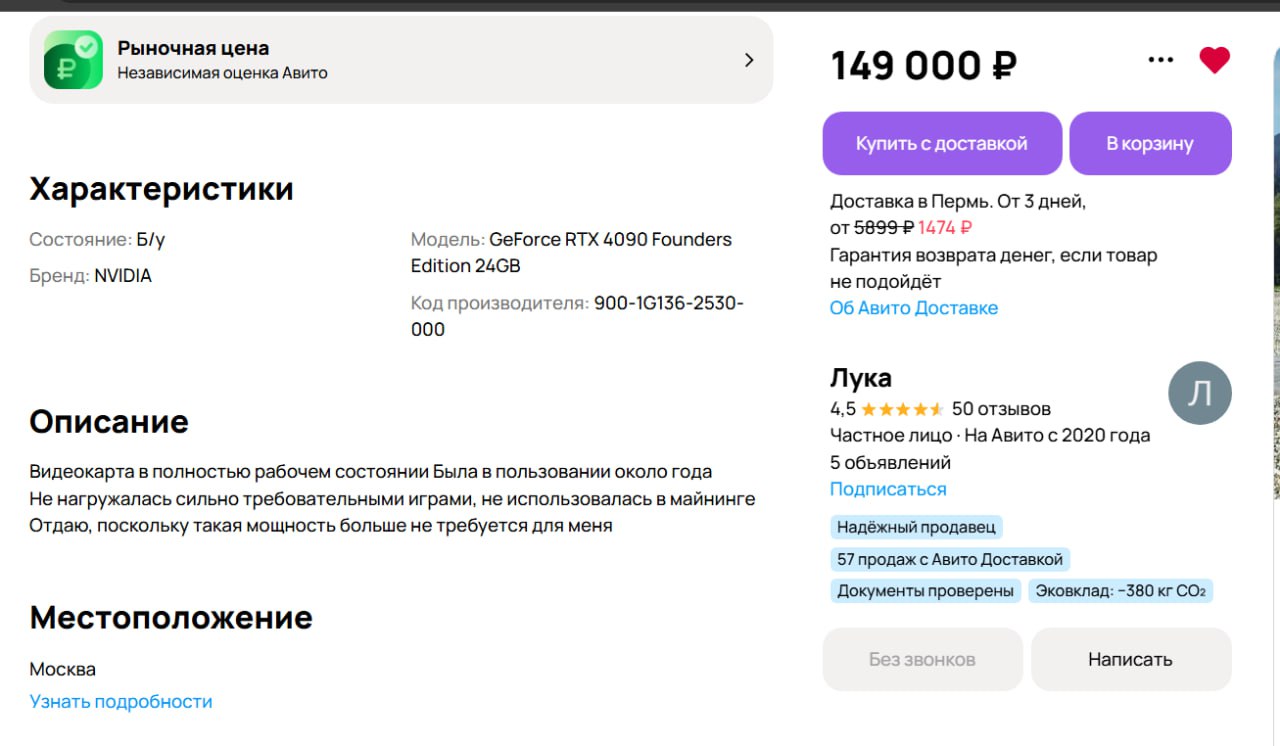Click the Москва location text
The height and width of the screenshot is (746, 1280).
pos(63,669)
